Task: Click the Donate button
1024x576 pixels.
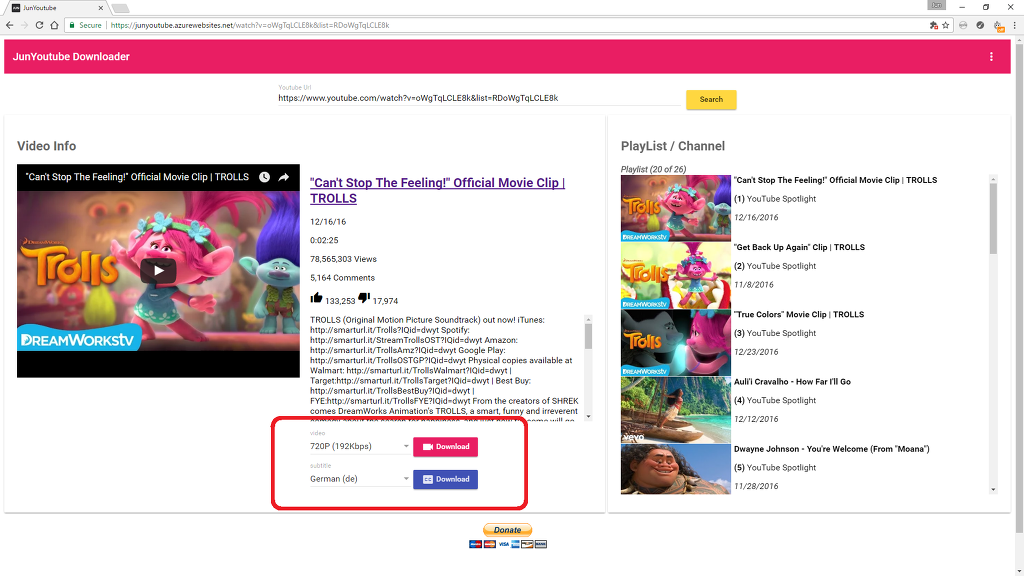Action: point(507,530)
